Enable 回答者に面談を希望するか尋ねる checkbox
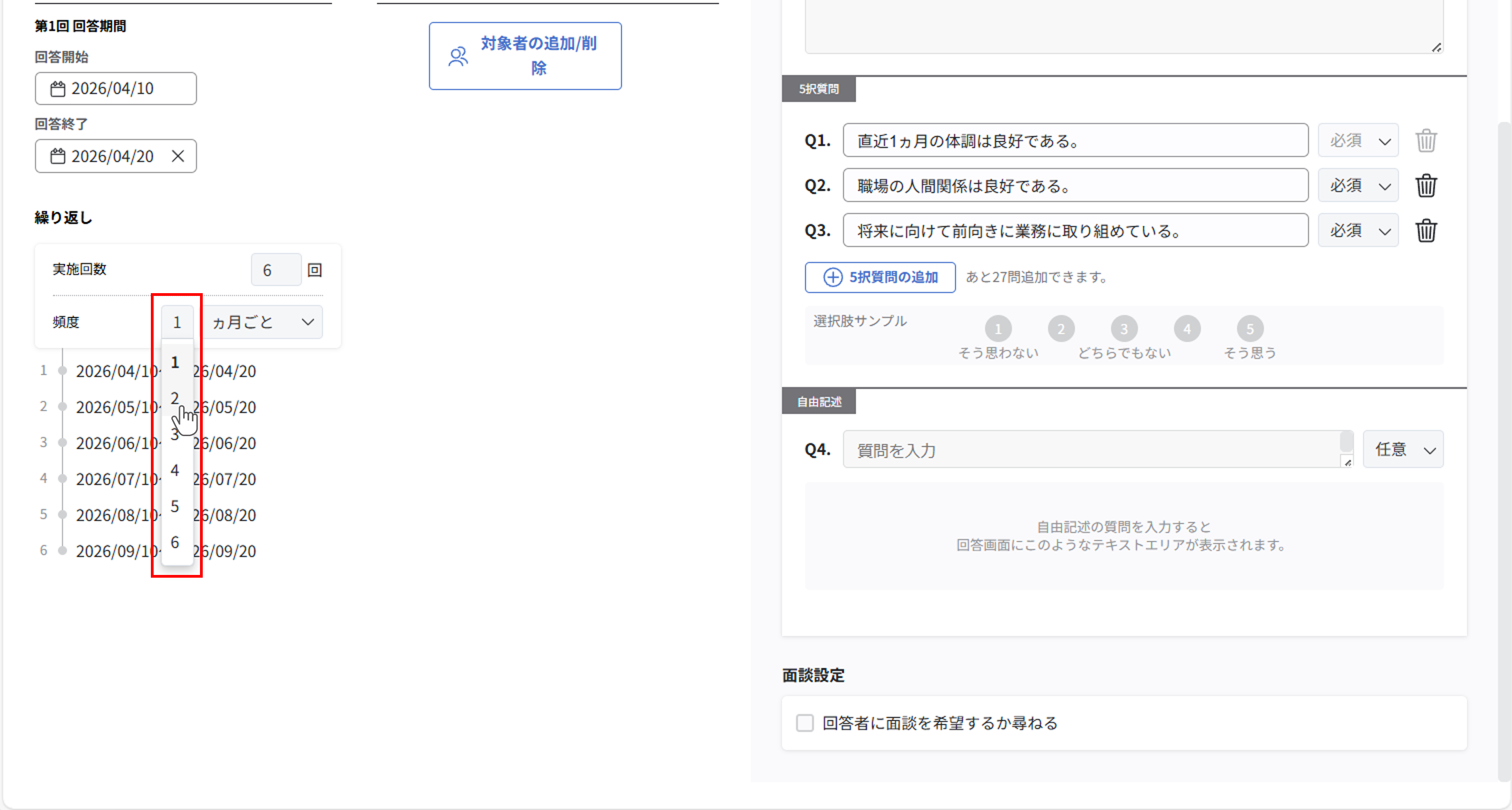This screenshot has width=1512, height=810. point(805,723)
